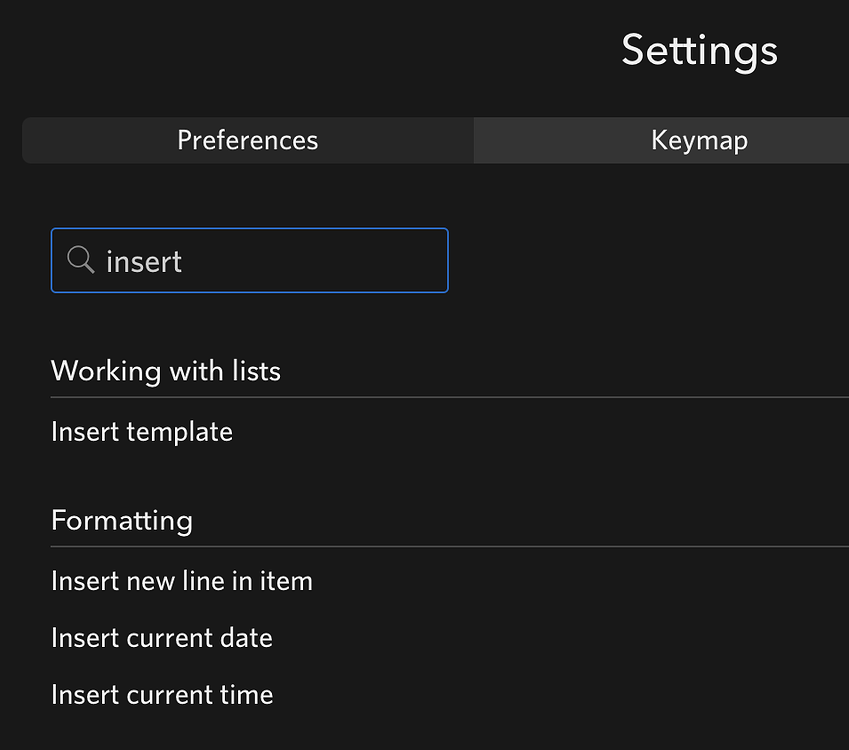Click the search input field

point(250,261)
